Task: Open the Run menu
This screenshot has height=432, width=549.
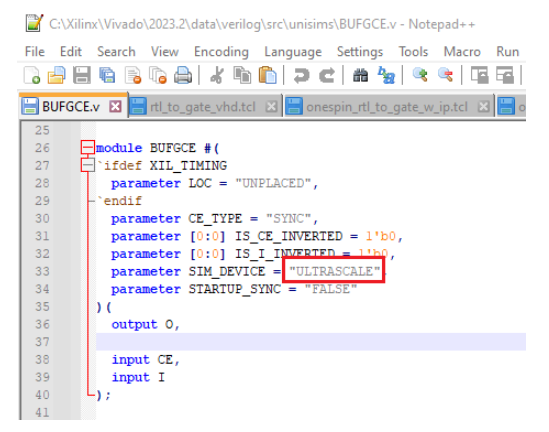Action: [507, 52]
